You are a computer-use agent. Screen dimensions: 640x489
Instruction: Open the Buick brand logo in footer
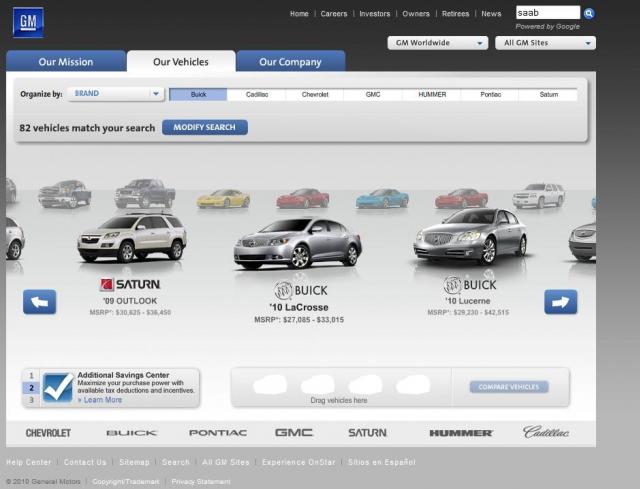[131, 433]
